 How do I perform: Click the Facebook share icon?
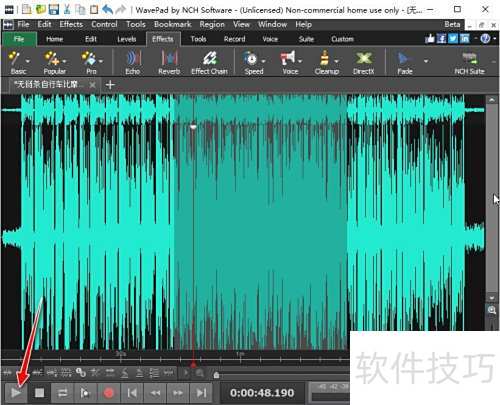click(x=441, y=39)
